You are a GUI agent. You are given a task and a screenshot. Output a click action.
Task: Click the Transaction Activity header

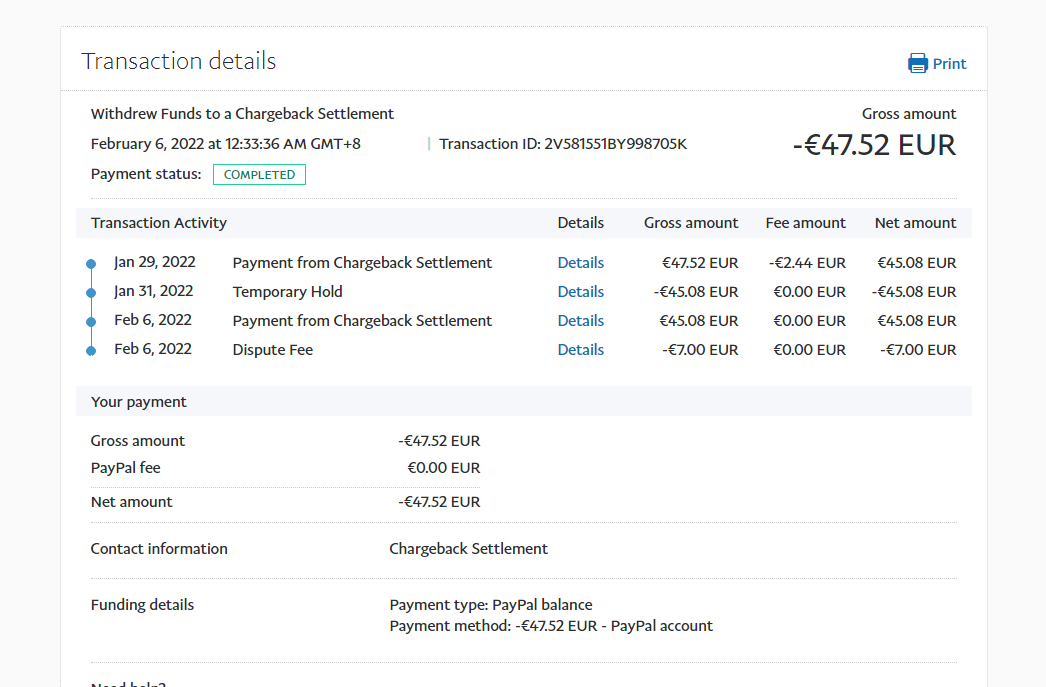pyautogui.click(x=159, y=223)
